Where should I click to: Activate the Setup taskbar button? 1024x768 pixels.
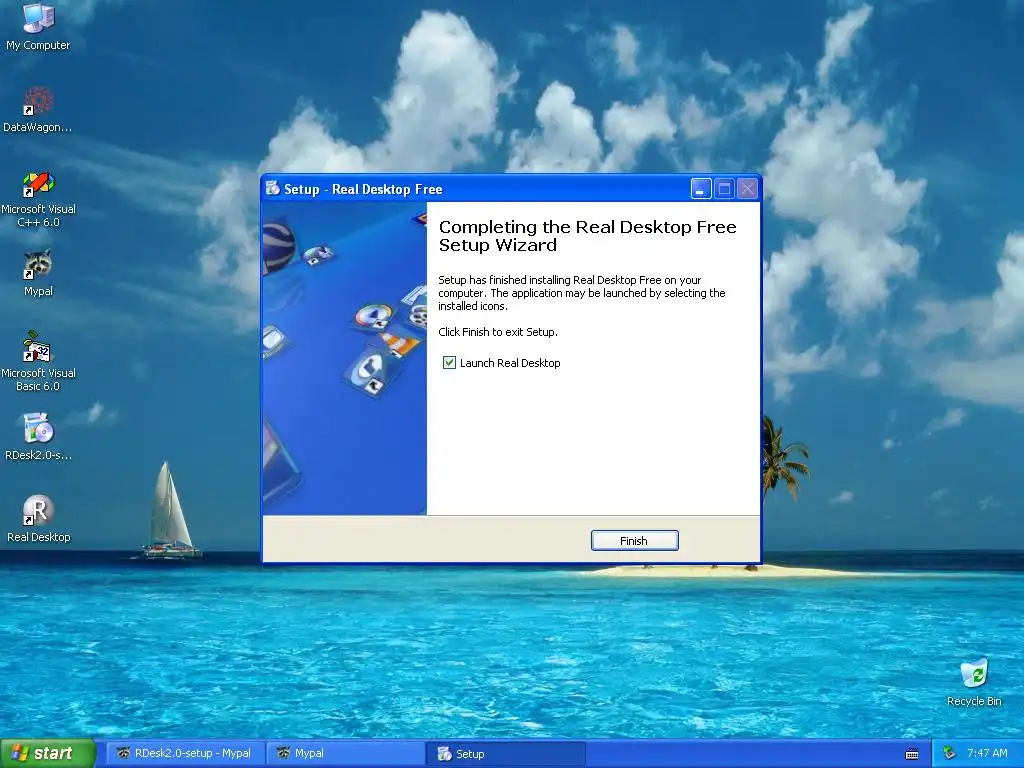[505, 753]
